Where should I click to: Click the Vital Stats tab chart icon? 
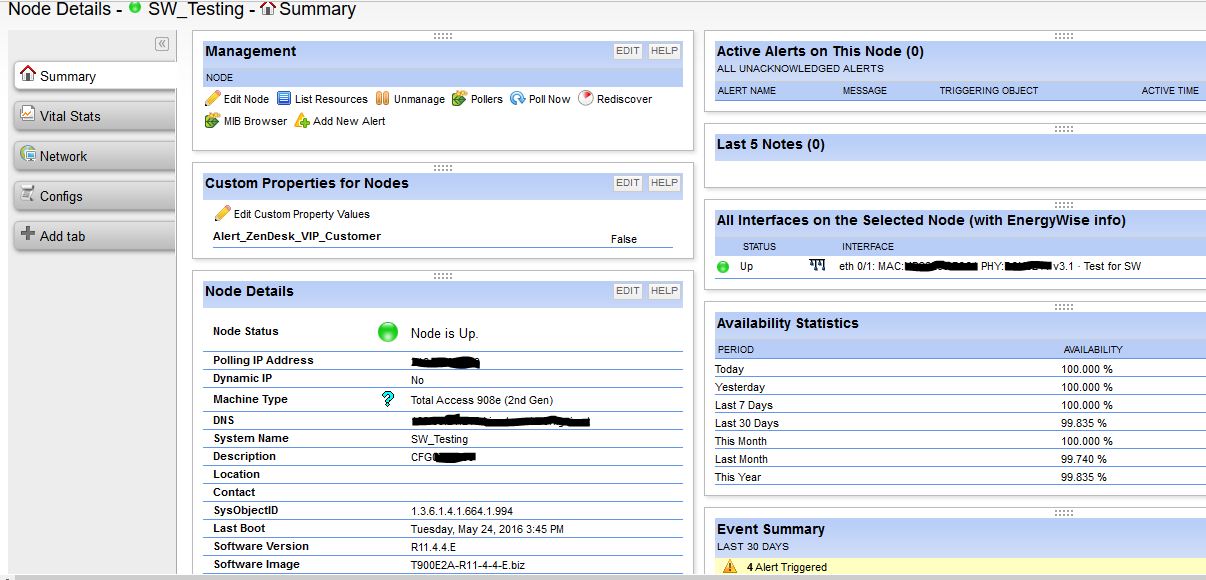(28, 115)
